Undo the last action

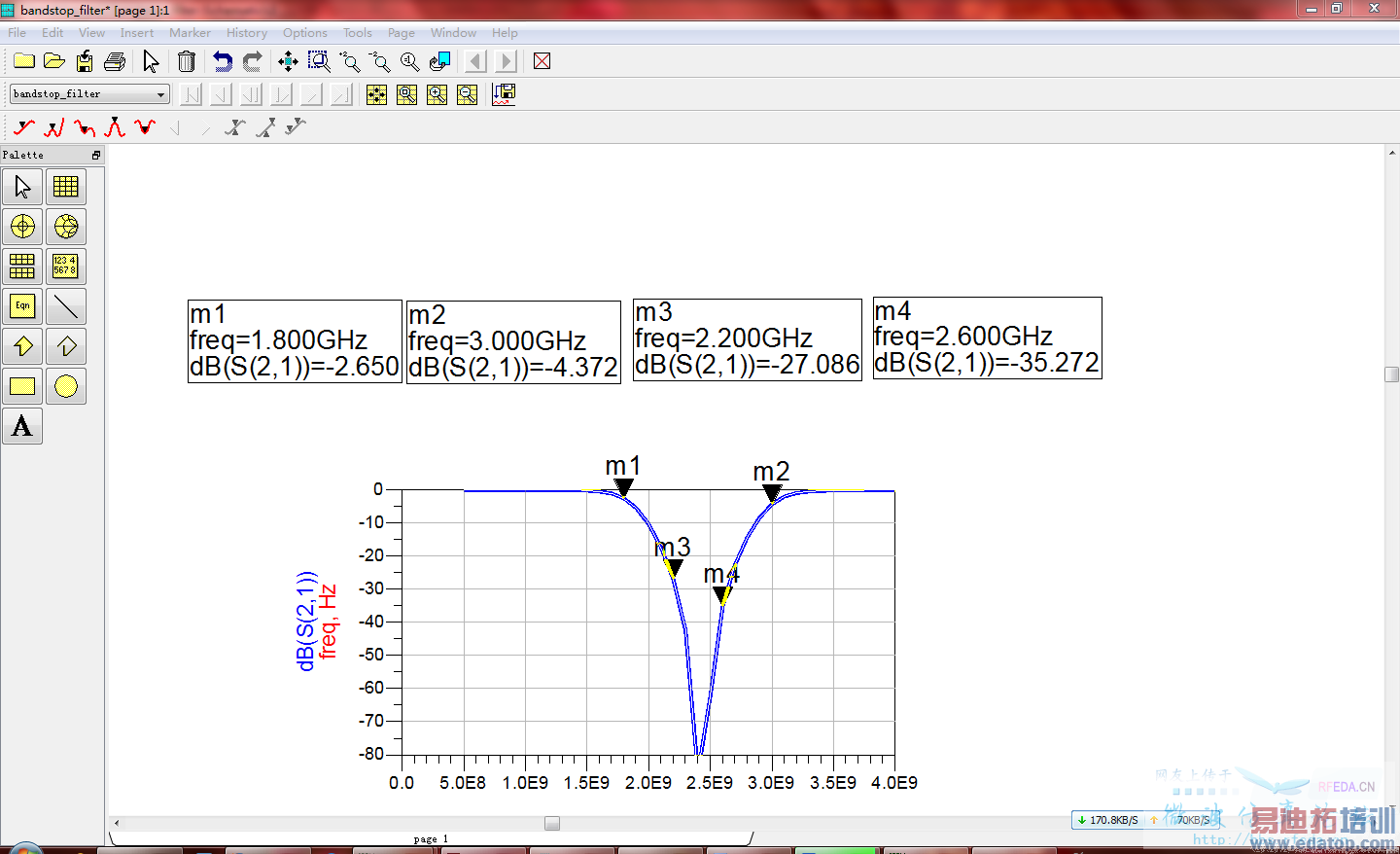tap(223, 61)
